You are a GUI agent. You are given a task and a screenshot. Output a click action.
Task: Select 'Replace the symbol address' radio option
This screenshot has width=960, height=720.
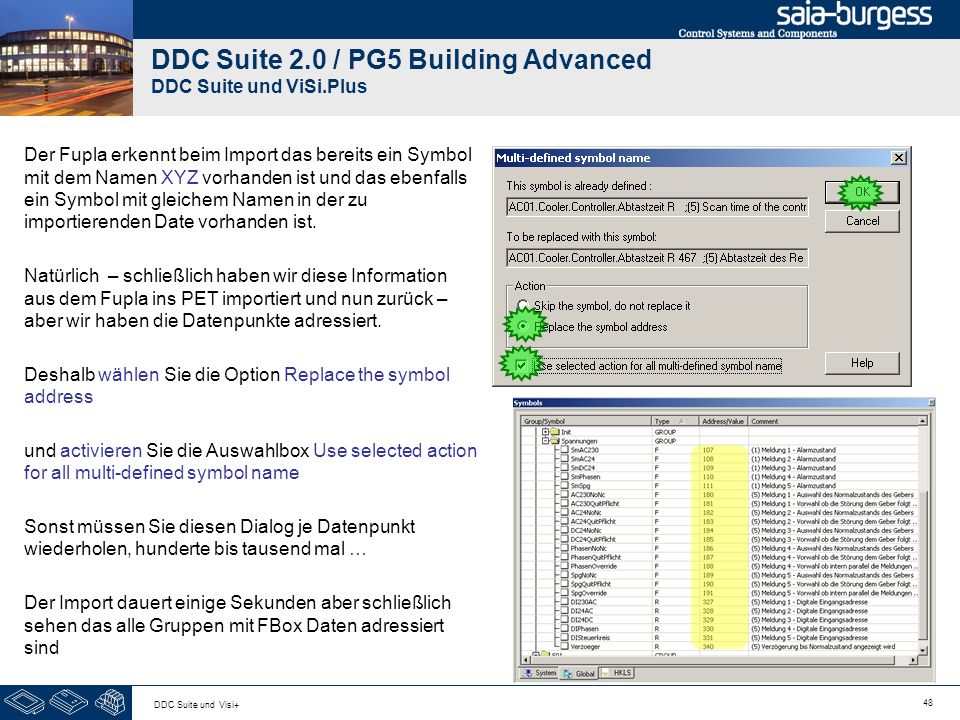click(522, 326)
